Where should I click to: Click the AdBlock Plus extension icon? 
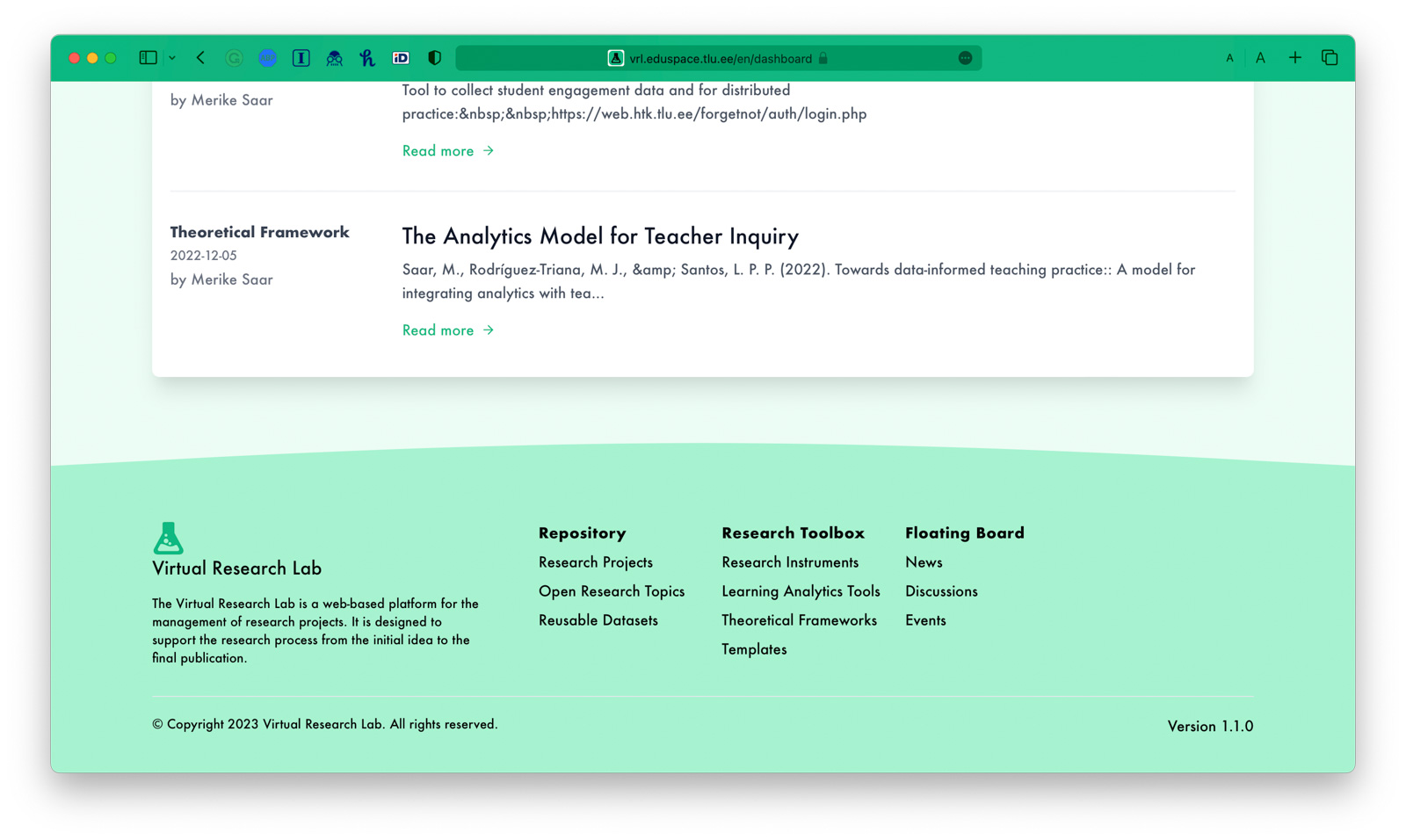267,58
